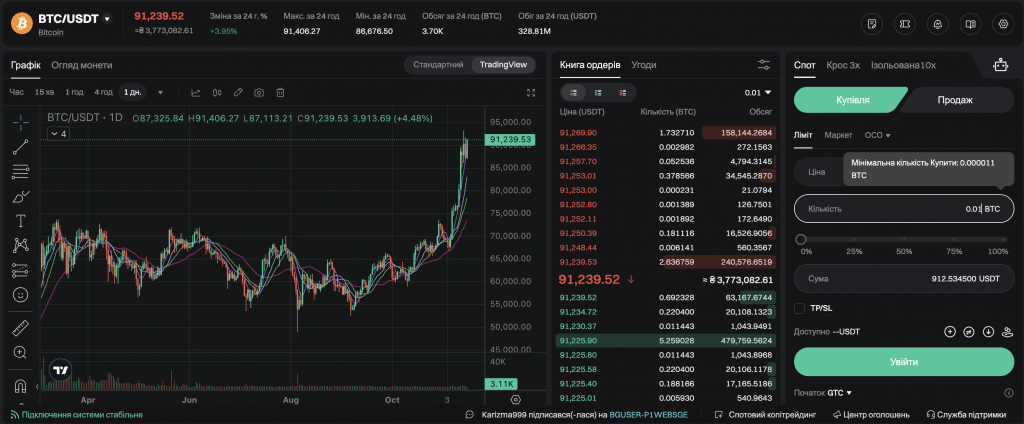Show both bids and asks in order book
The height and width of the screenshot is (424, 1024).
573,93
